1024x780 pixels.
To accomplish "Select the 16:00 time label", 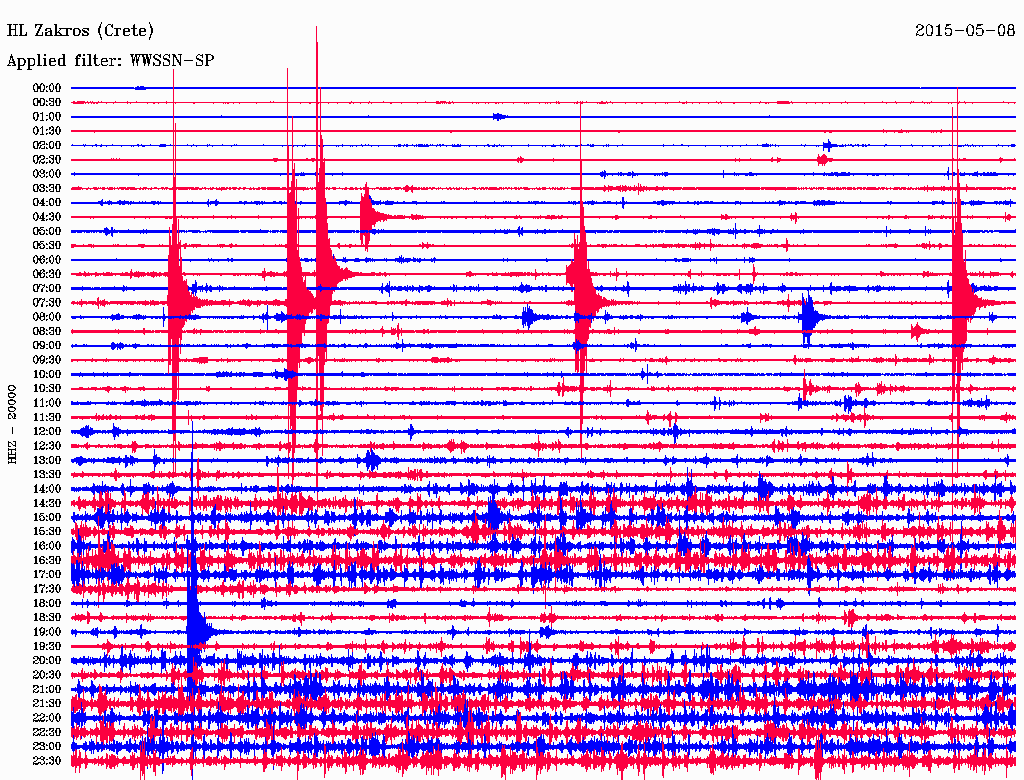I will pos(47,546).
